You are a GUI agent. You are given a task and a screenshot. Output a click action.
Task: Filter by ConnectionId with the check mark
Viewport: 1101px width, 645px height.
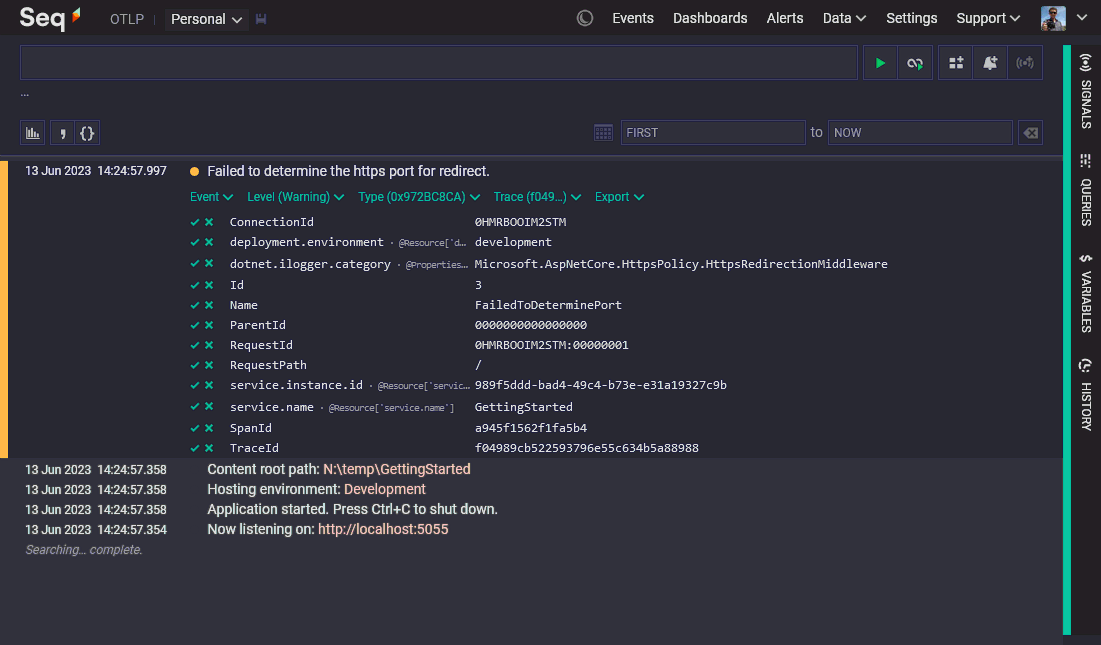point(195,222)
